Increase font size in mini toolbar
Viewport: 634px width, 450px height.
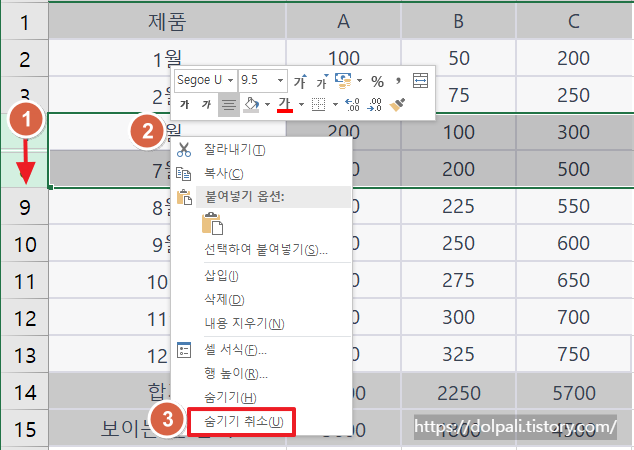pos(300,81)
